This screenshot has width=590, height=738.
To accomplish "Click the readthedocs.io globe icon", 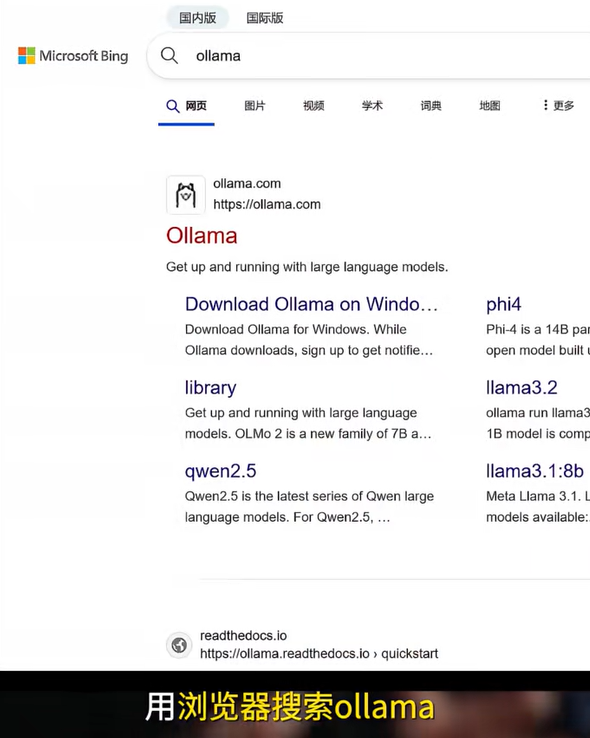I will coord(179,645).
